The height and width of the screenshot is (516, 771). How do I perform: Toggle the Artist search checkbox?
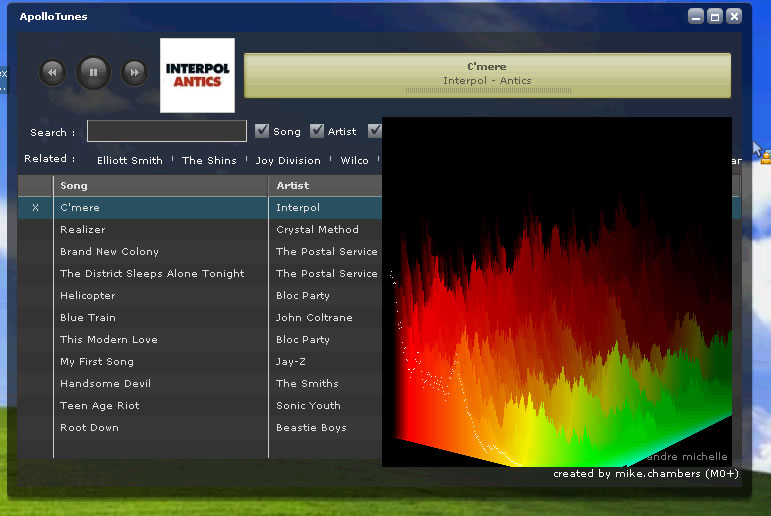tap(317, 131)
